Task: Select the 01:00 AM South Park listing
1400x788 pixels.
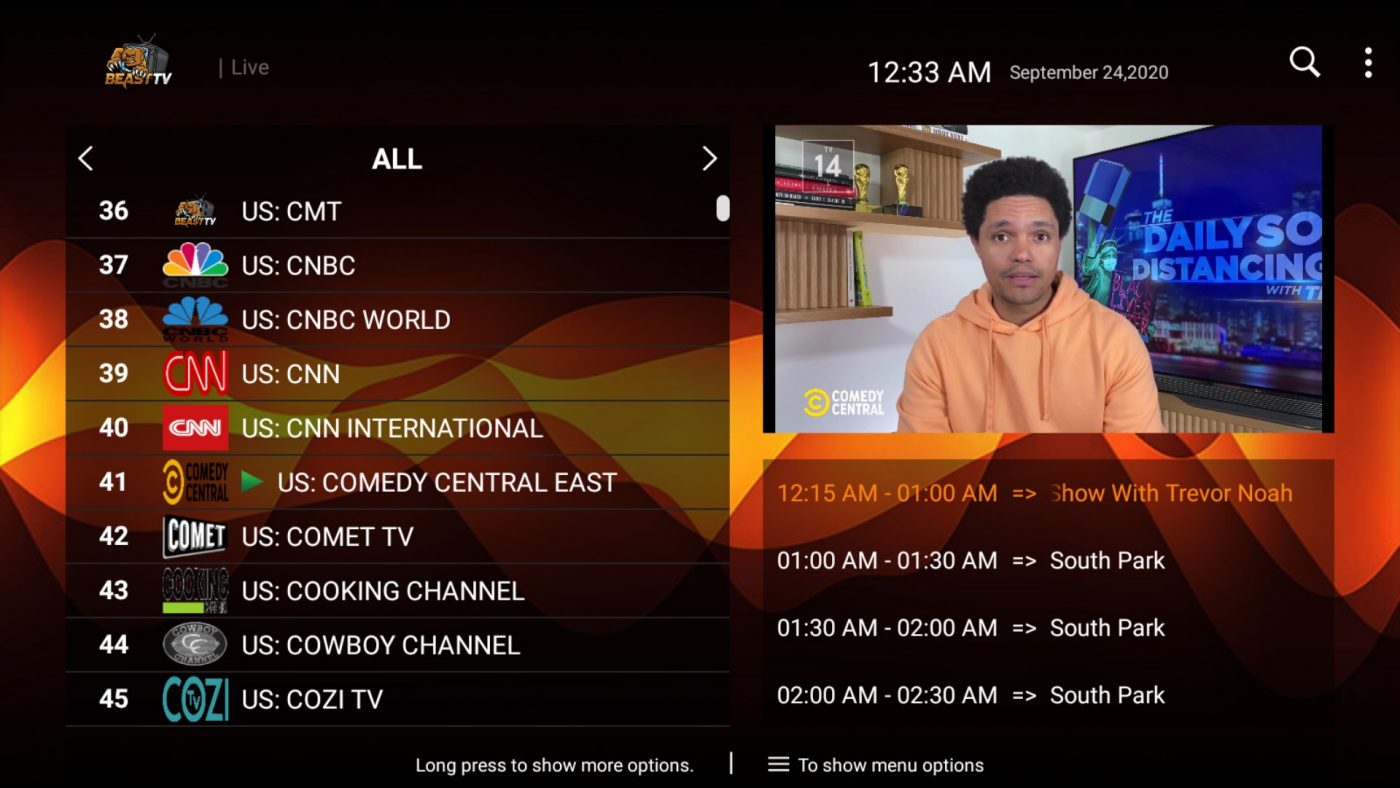Action: pyautogui.click(x=970, y=561)
